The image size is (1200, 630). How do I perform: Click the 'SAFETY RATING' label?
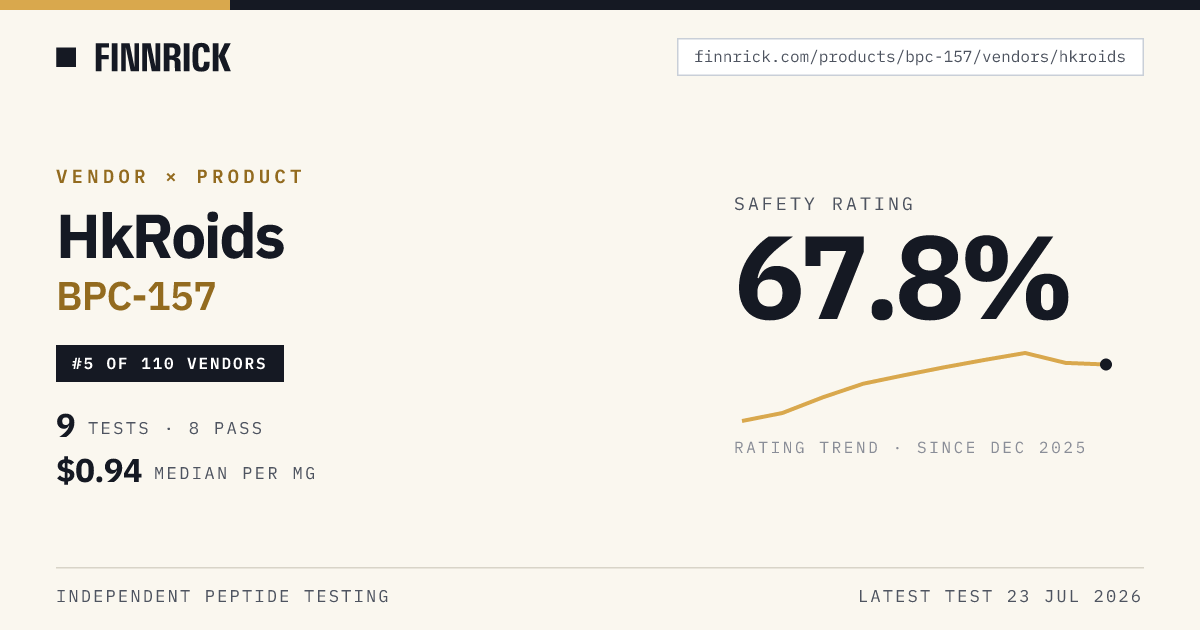click(x=824, y=204)
